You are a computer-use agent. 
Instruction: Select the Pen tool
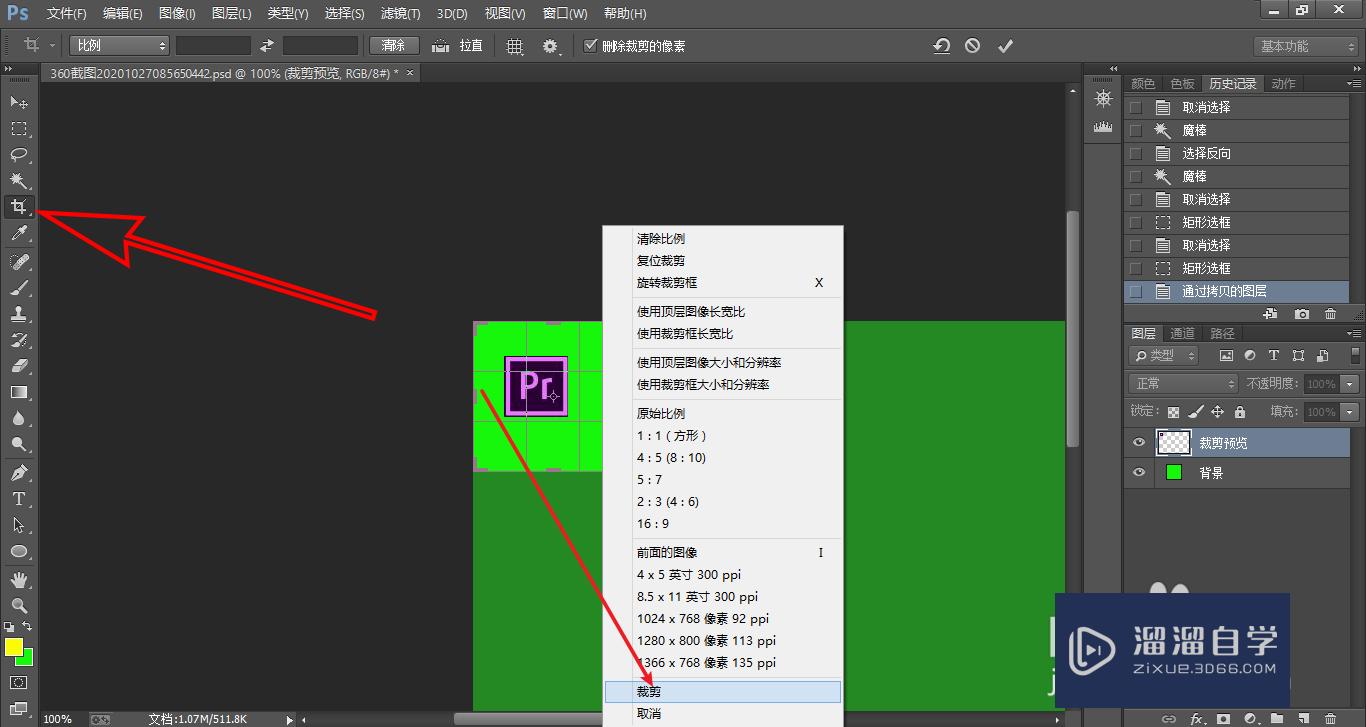[x=19, y=472]
